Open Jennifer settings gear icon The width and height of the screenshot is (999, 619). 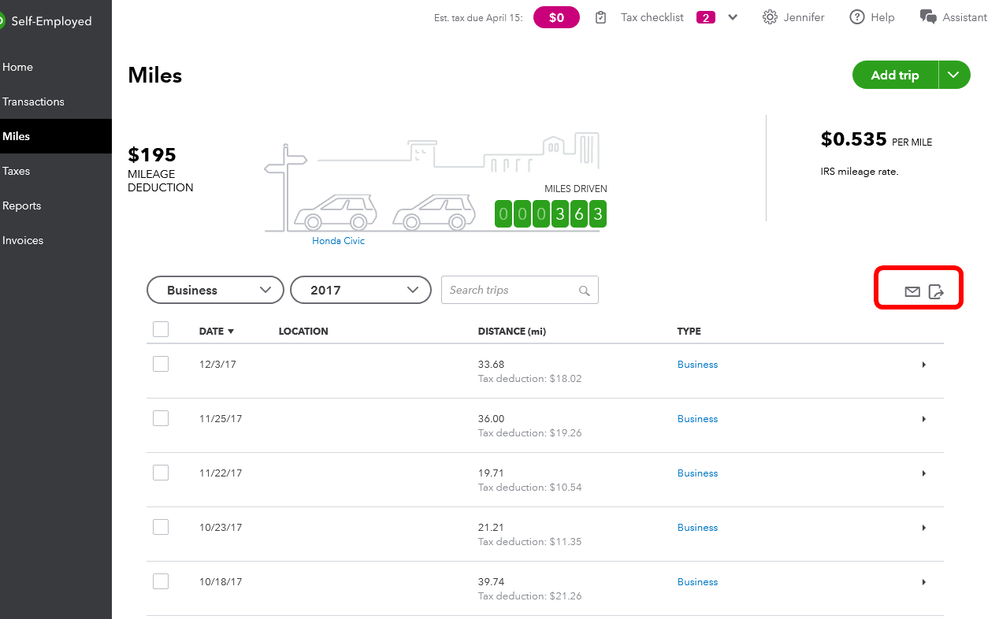(770, 17)
